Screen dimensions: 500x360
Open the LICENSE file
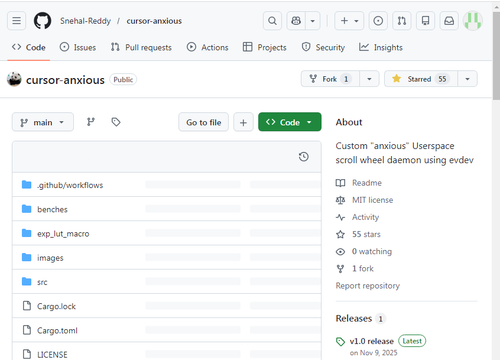coord(52,355)
